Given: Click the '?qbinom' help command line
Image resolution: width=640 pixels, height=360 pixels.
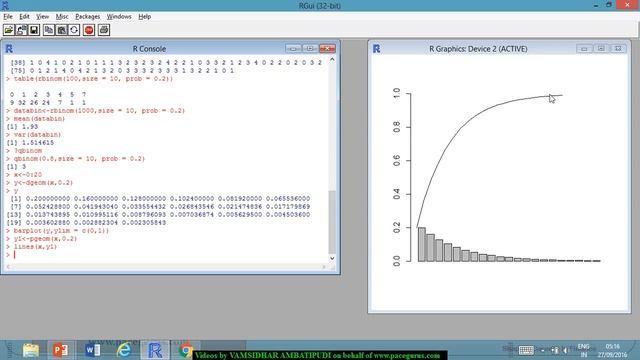Looking at the screenshot, I should coord(27,151).
